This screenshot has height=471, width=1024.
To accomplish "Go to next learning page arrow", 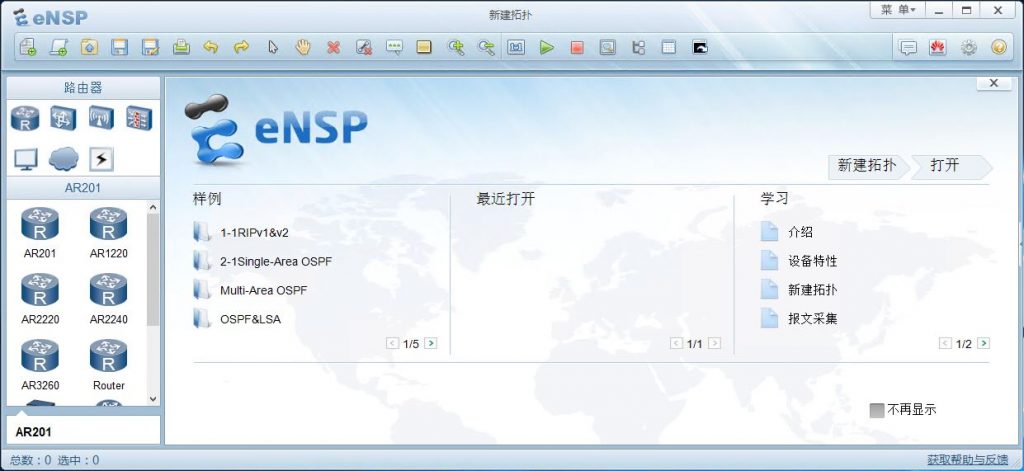I will [x=984, y=343].
